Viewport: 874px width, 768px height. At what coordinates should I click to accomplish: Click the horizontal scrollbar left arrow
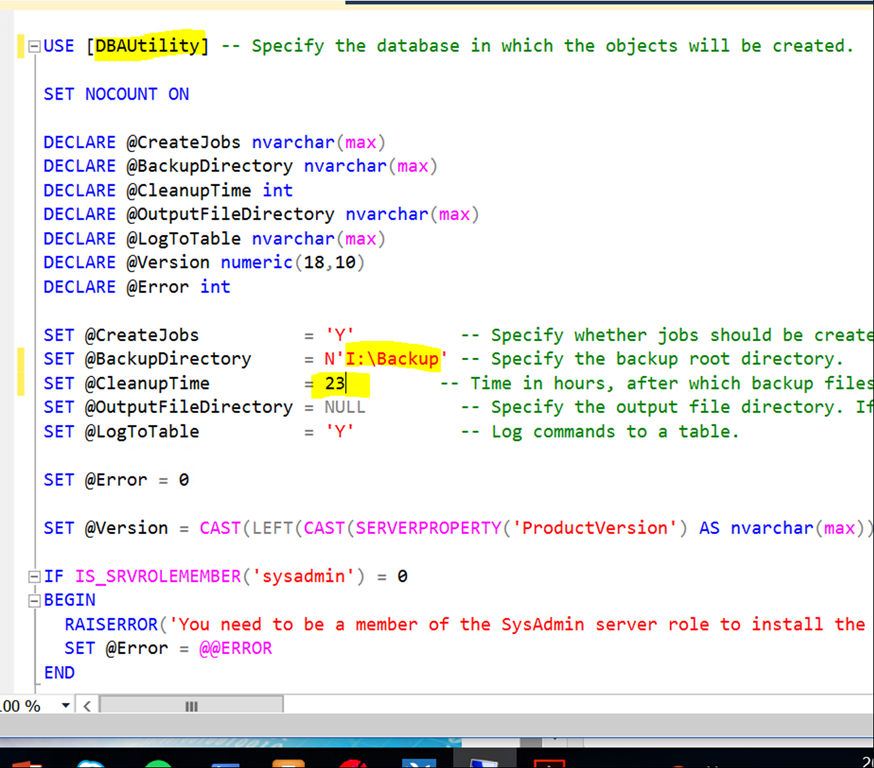click(87, 706)
